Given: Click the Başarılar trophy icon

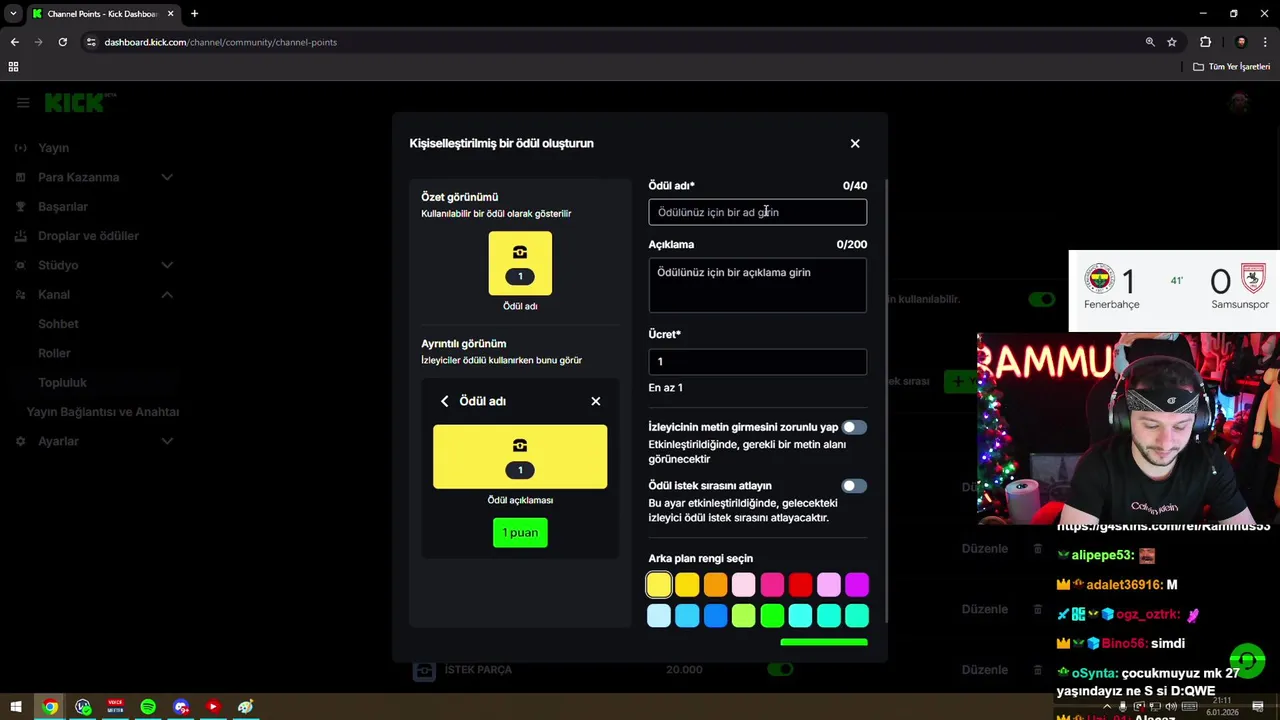Looking at the screenshot, I should tap(21, 206).
